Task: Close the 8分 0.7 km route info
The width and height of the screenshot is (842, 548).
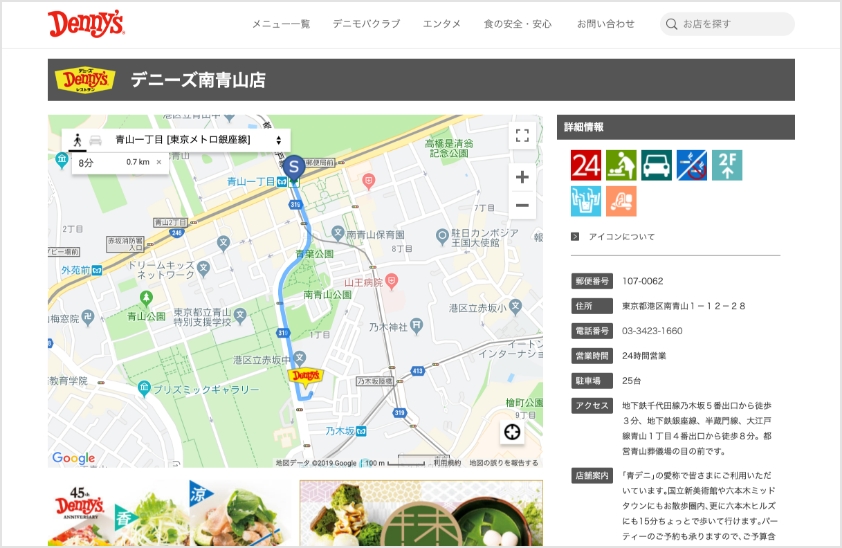Action: (x=159, y=162)
